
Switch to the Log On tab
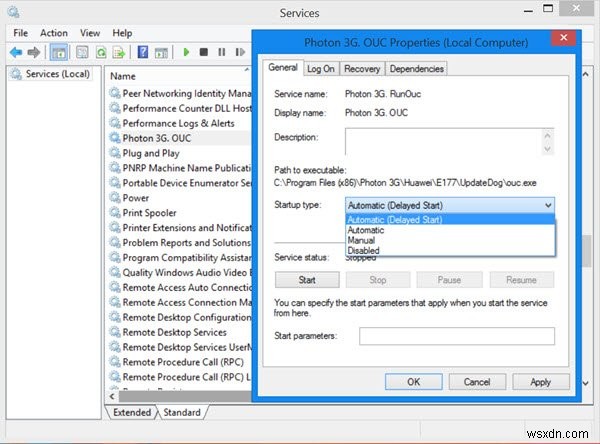point(321,69)
